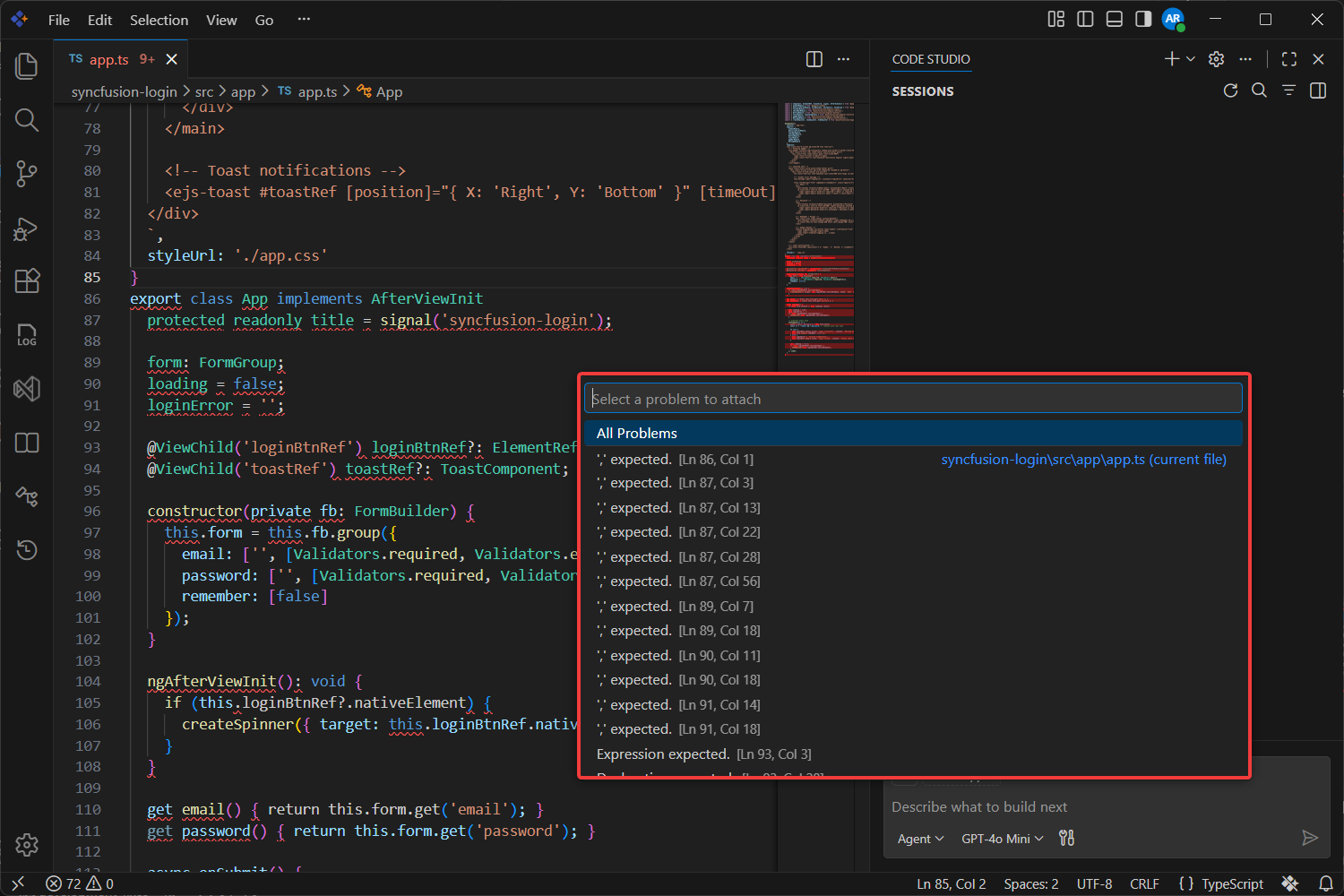Refresh the Code Studio sessions list
This screenshot has width=1344, height=896.
(x=1230, y=90)
